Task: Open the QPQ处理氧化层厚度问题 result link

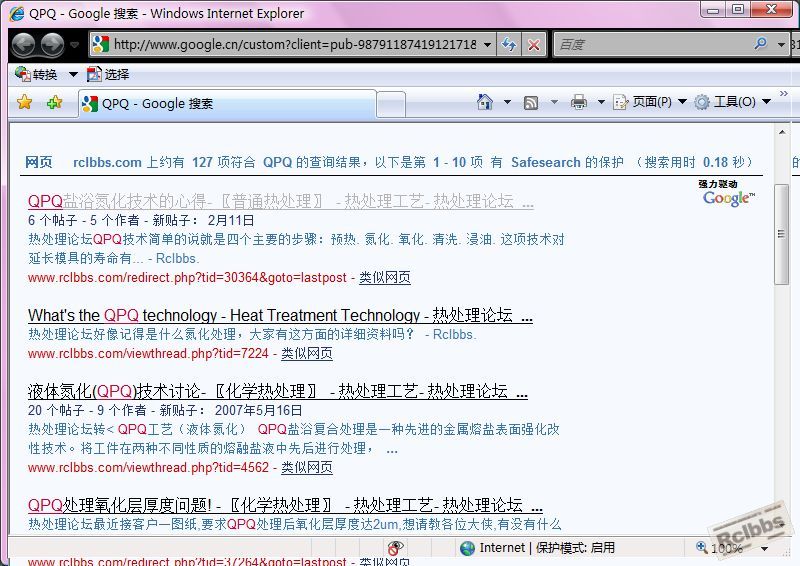Action: 285,505
